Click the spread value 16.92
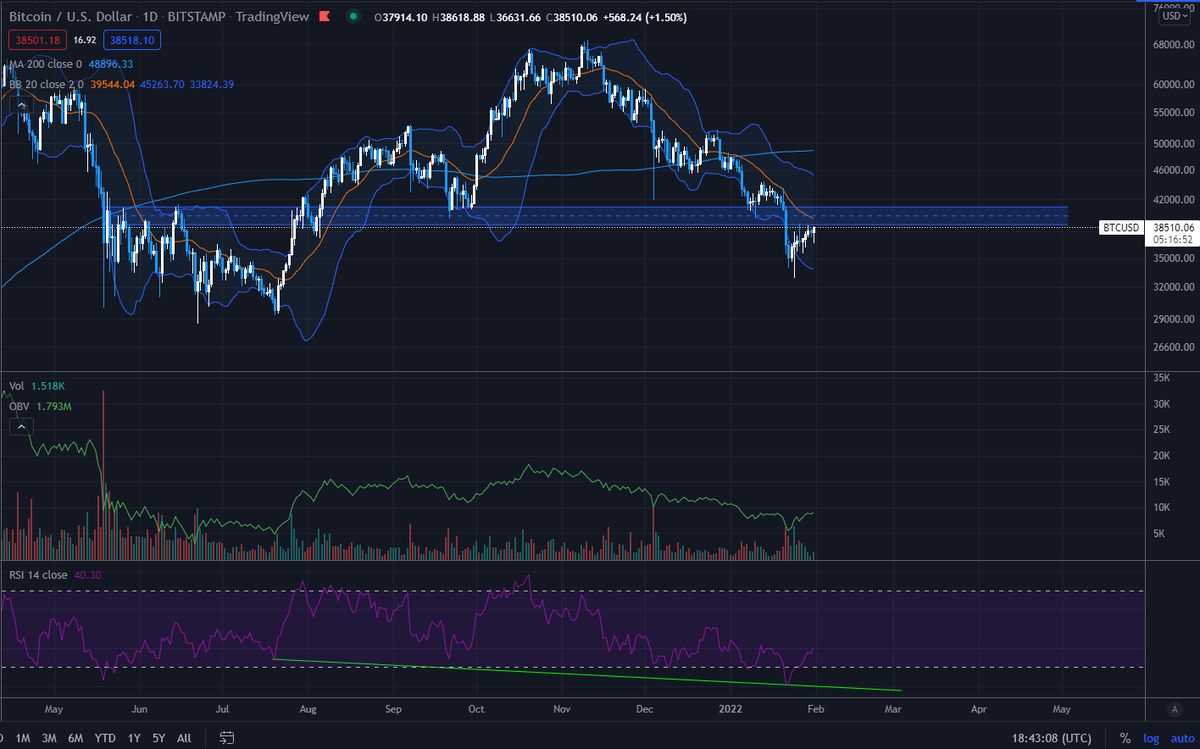Viewport: 1200px width, 749px height. pyautogui.click(x=84, y=40)
